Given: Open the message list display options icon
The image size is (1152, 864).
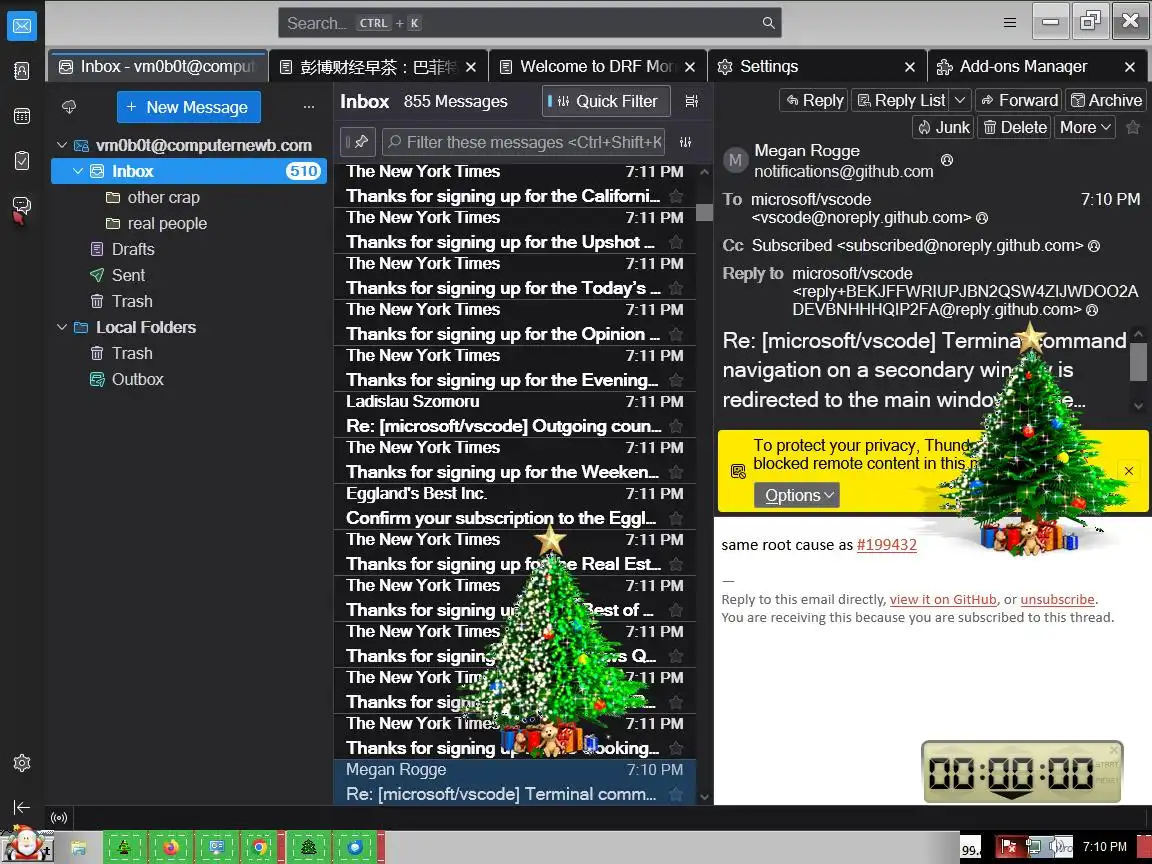Looking at the screenshot, I should point(691,101).
